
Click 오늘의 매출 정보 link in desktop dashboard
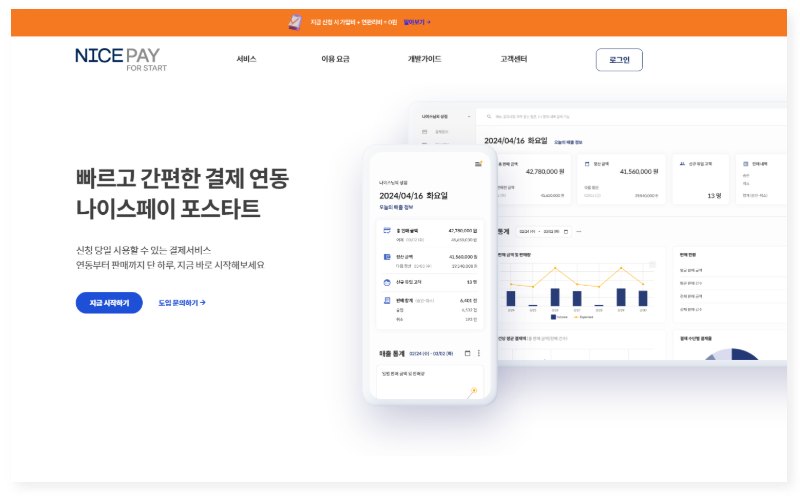click(x=568, y=142)
